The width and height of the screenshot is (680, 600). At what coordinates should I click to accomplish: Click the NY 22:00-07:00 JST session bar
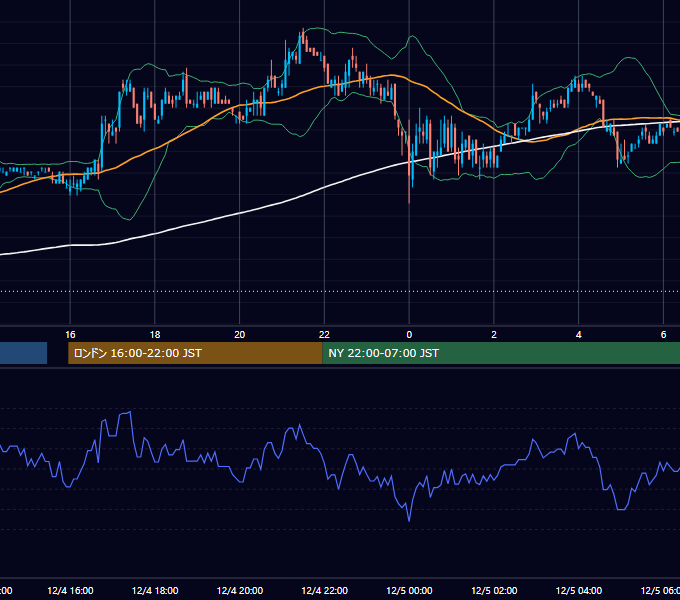point(501,353)
